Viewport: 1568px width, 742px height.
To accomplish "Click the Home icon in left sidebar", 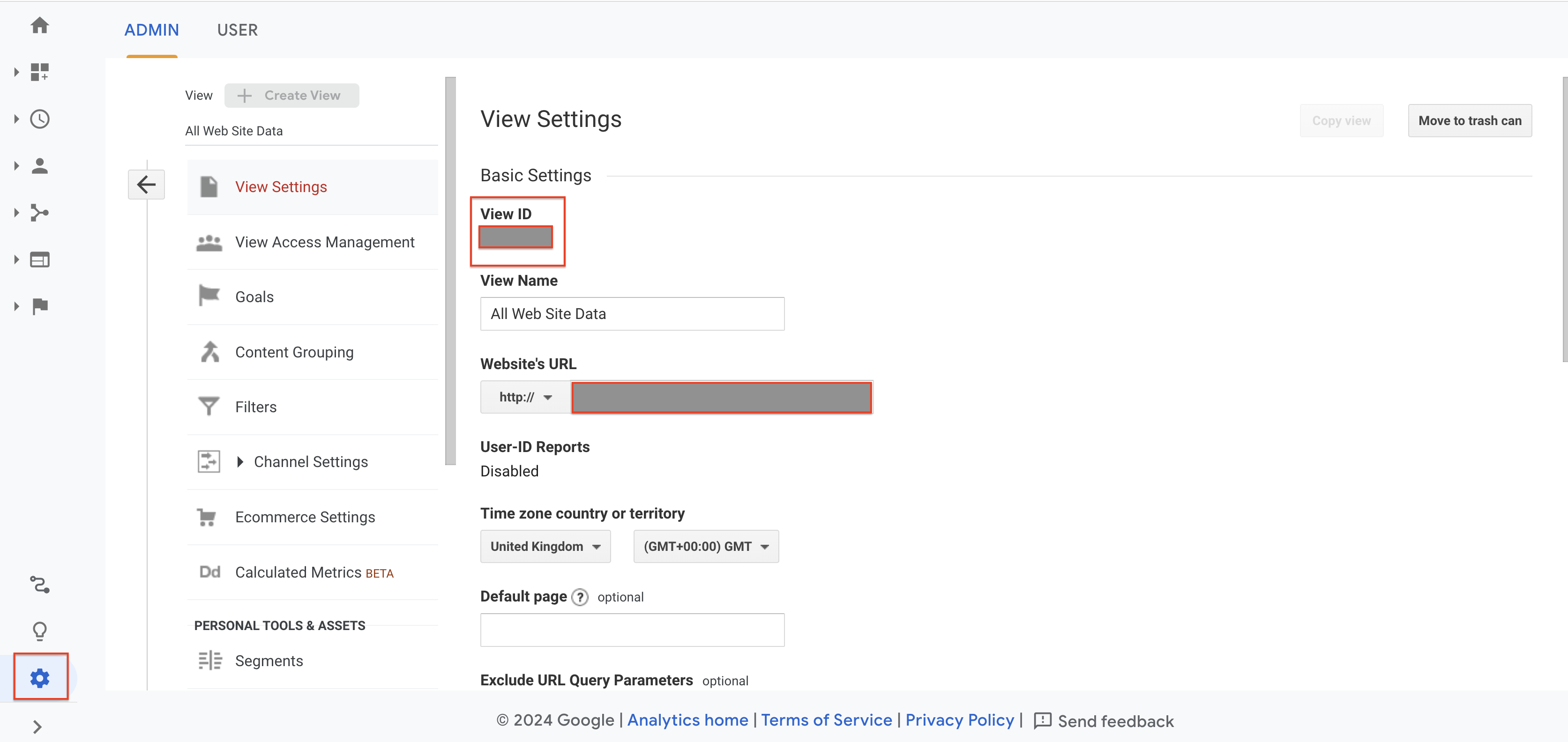I will (39, 26).
